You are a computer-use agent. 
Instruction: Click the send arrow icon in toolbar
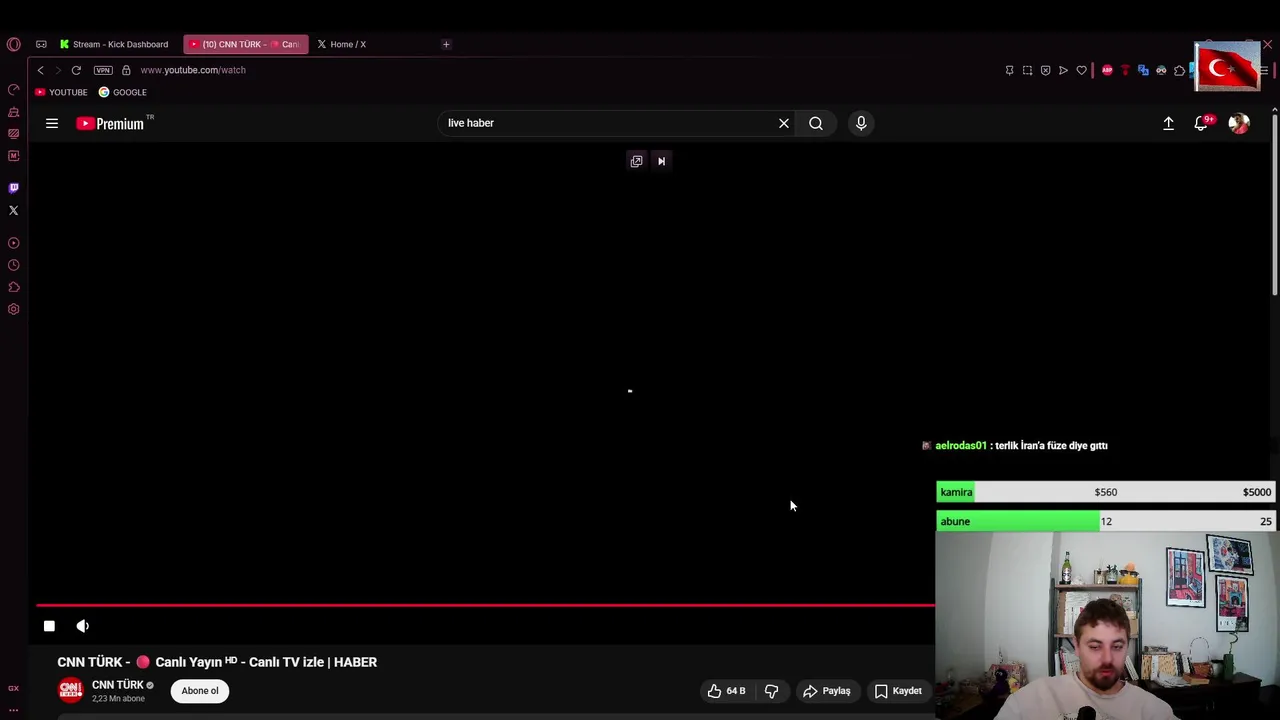[x=1063, y=70]
